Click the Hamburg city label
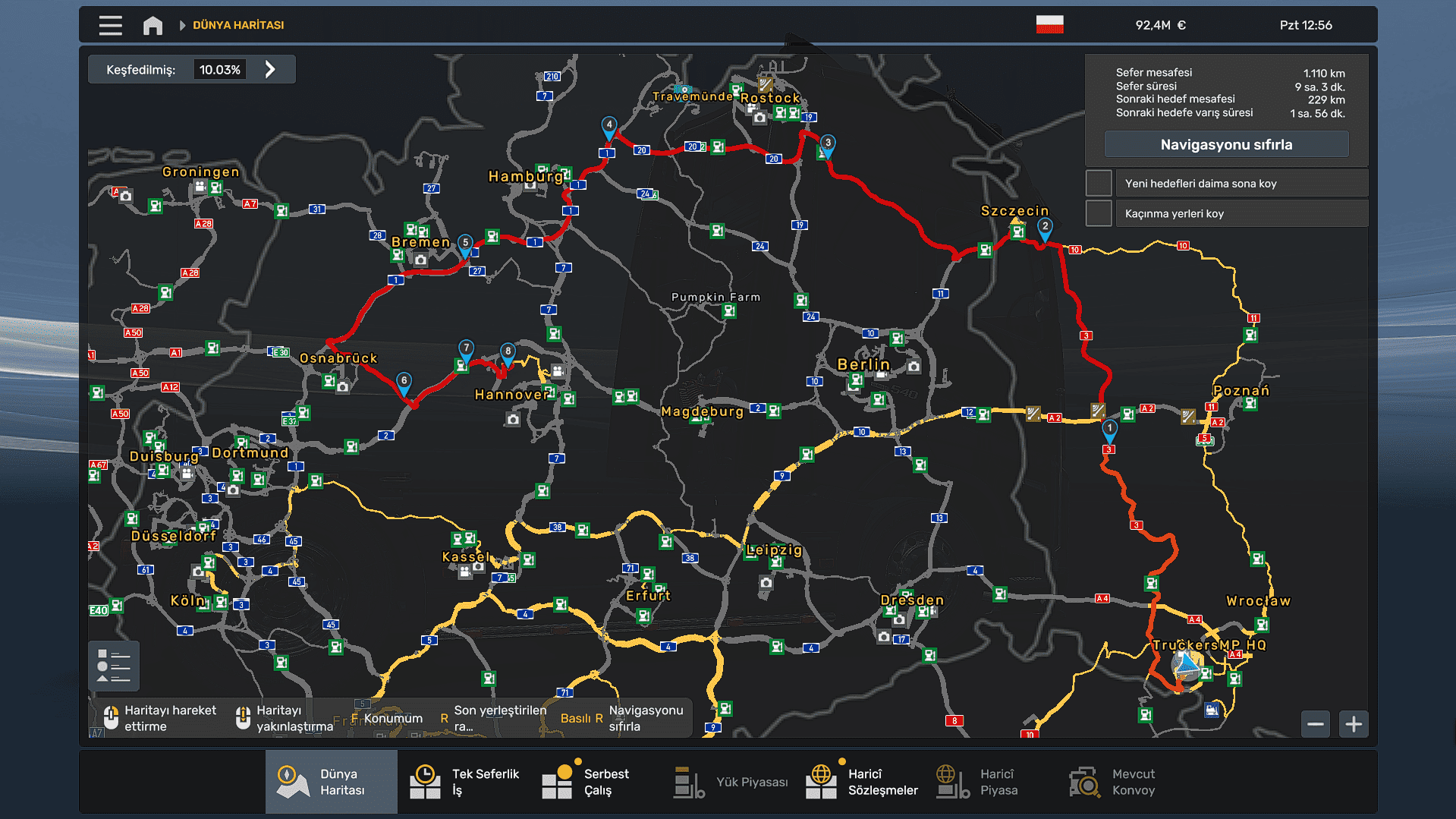 coord(526,176)
